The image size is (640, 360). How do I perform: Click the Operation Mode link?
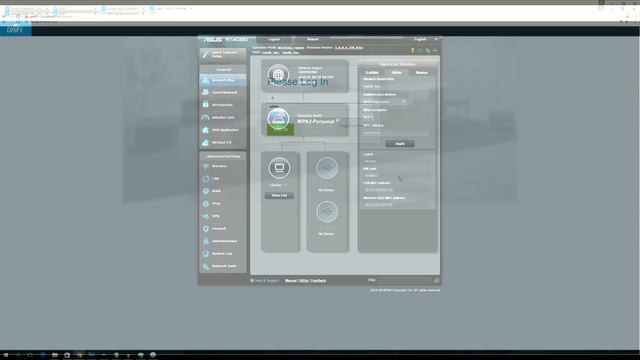click(291, 48)
